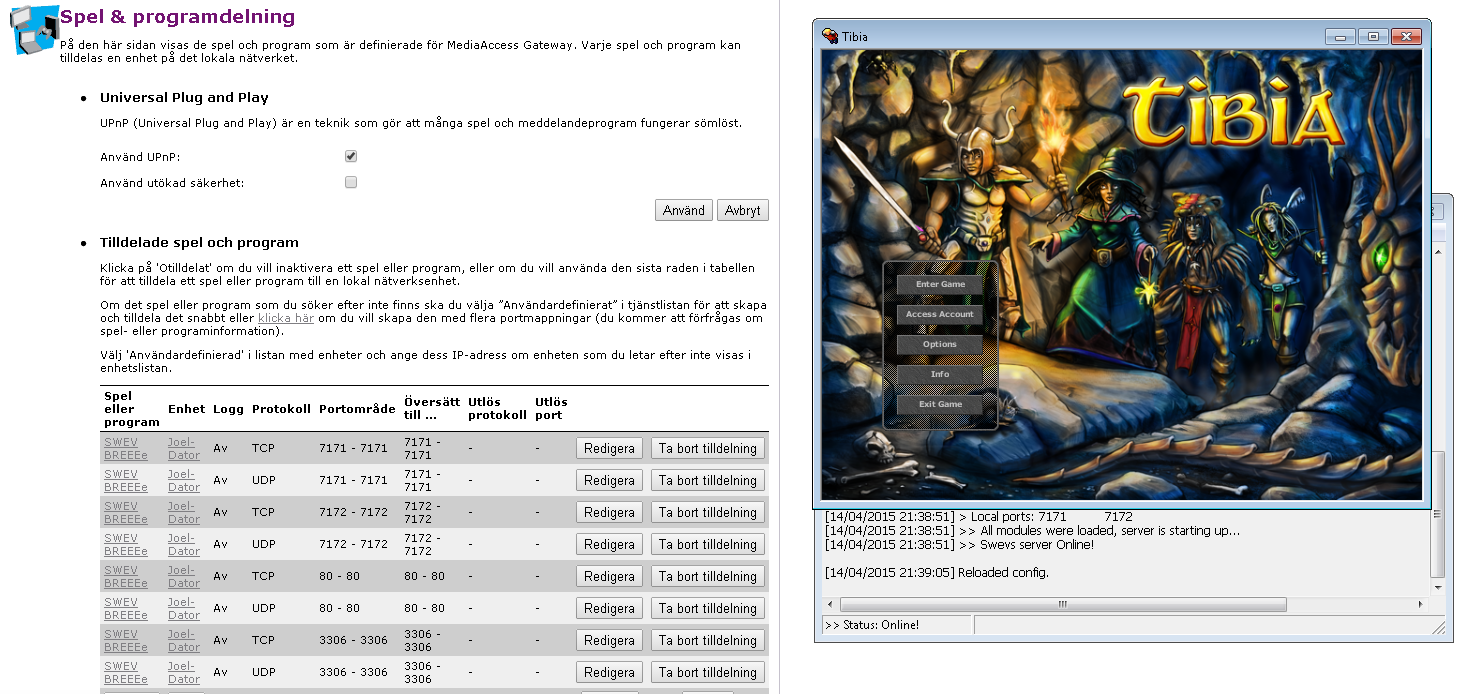Image resolution: width=1472 pixels, height=694 pixels.
Task: Click Redigera for the TCP 7172 row
Action: (x=610, y=512)
